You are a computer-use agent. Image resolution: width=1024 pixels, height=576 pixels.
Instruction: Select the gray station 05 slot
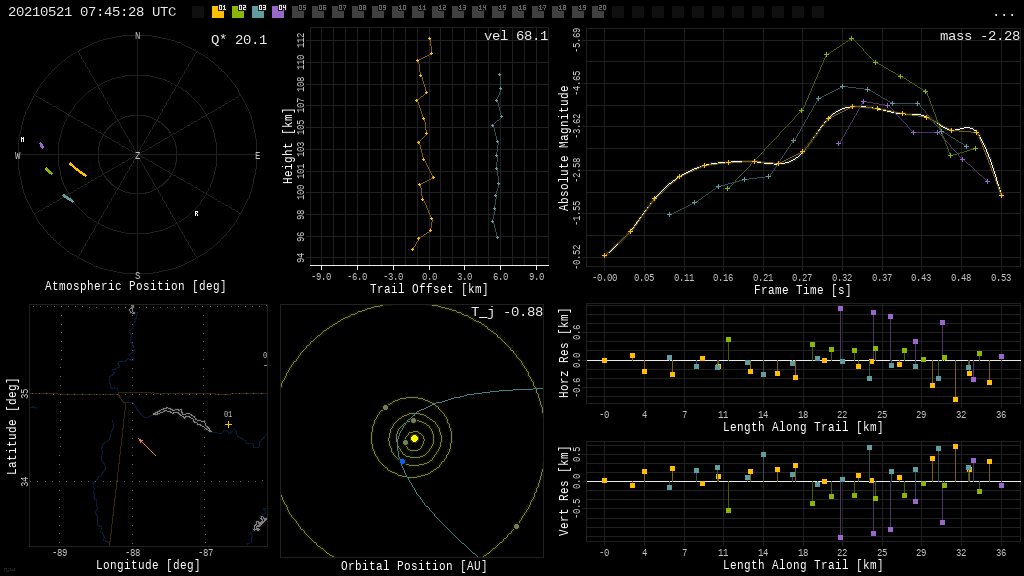[298, 12]
